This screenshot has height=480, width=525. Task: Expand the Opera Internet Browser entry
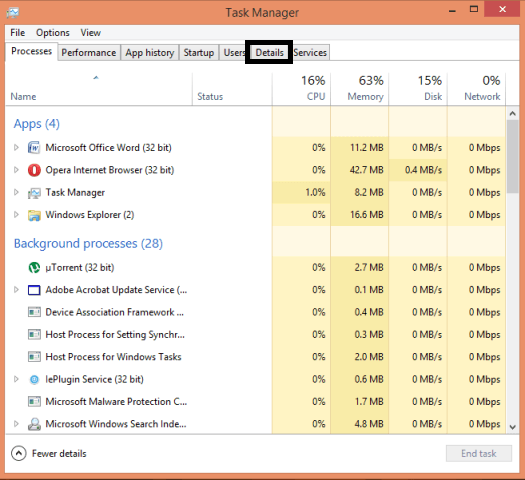pos(16,170)
